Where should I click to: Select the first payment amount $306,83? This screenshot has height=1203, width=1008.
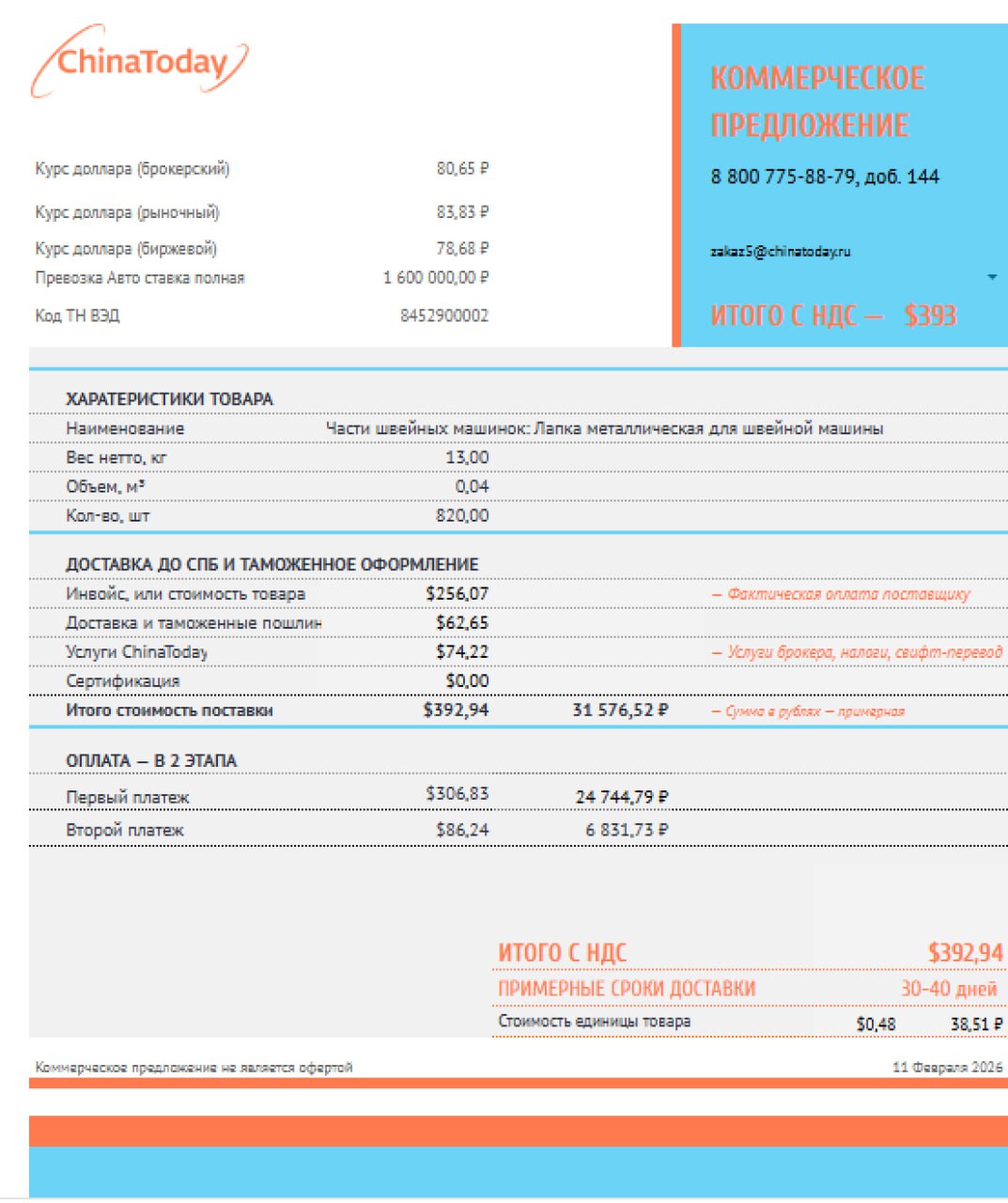(457, 794)
